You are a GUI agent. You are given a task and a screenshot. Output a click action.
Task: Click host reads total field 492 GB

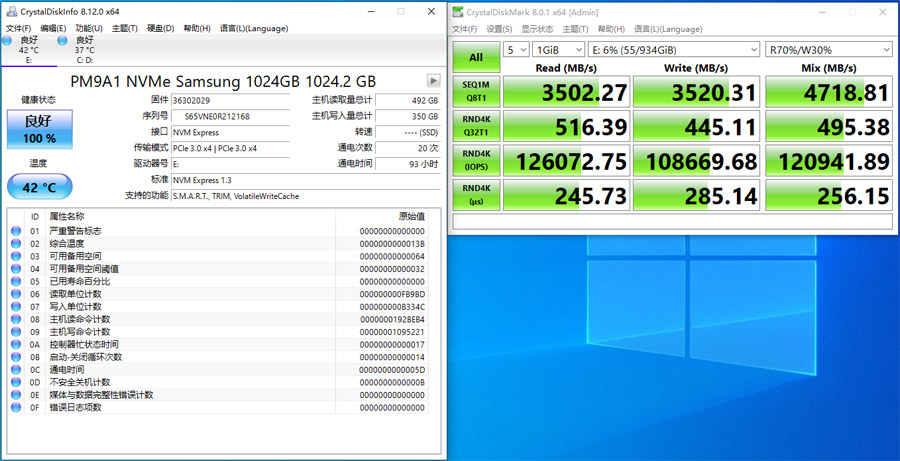point(408,100)
